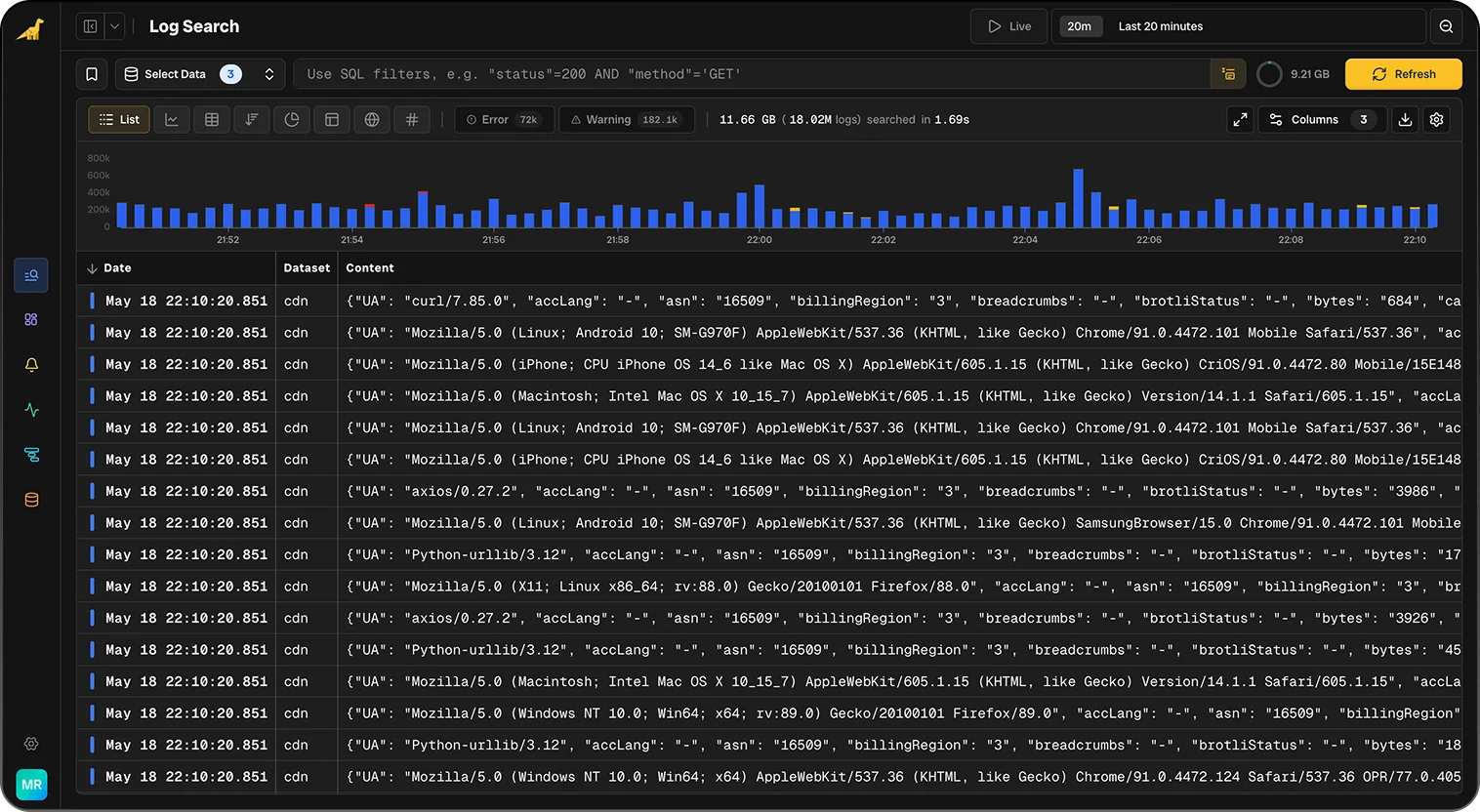Open the X11 Linux Firefox/88.0 log row

point(769,587)
